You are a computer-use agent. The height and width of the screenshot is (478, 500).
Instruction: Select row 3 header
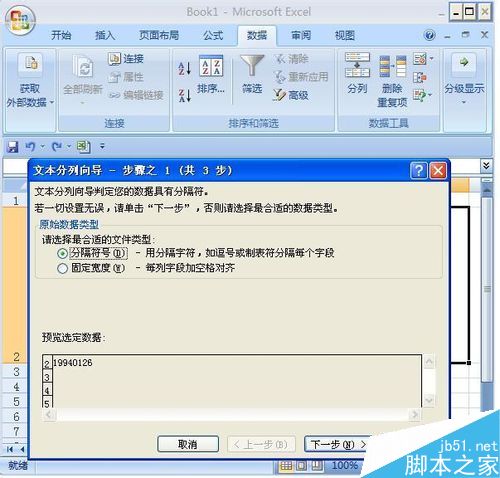(x=16, y=371)
